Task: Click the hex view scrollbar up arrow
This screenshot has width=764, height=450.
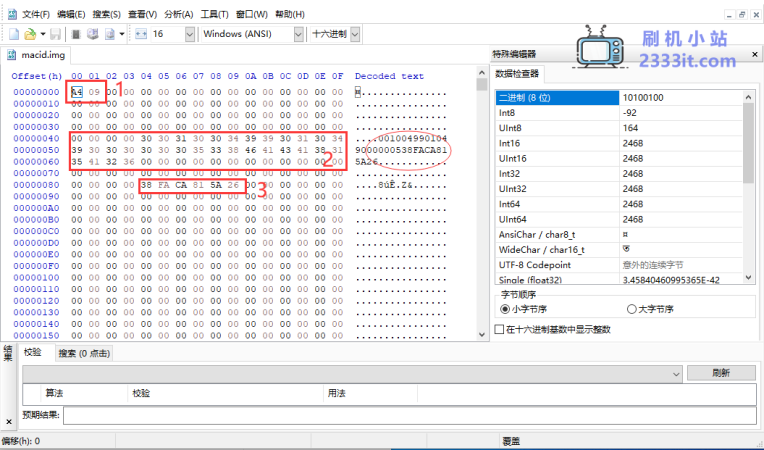Action: [482, 73]
